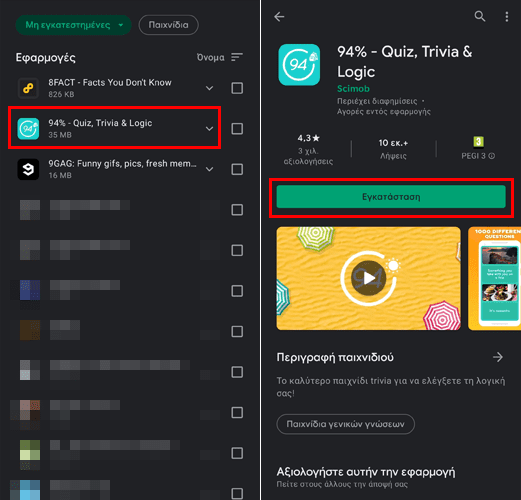Viewport: 521px width, 500px height.
Task: Tap the 94% - Quiz, Trivia & Logic list title
Action: 100,123
